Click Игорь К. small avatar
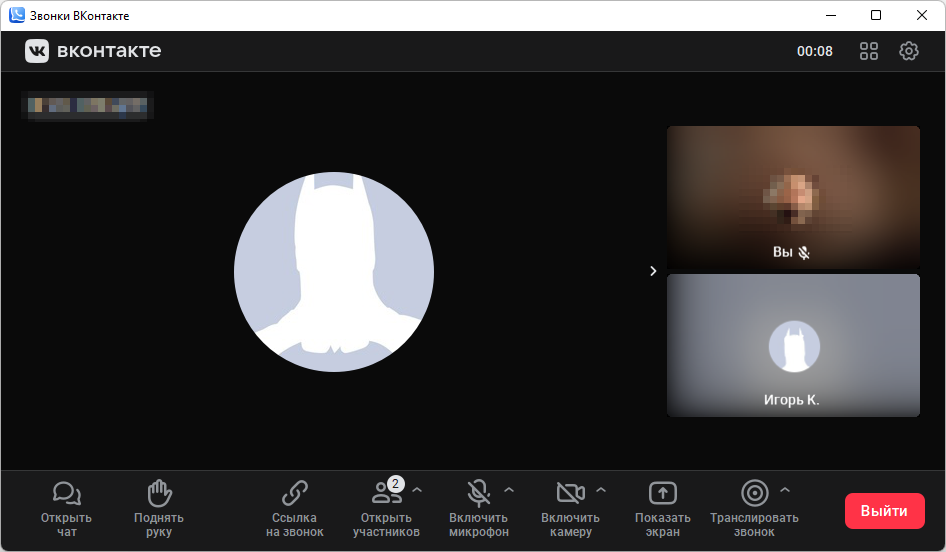This screenshot has height=552, width=946. pyautogui.click(x=794, y=346)
